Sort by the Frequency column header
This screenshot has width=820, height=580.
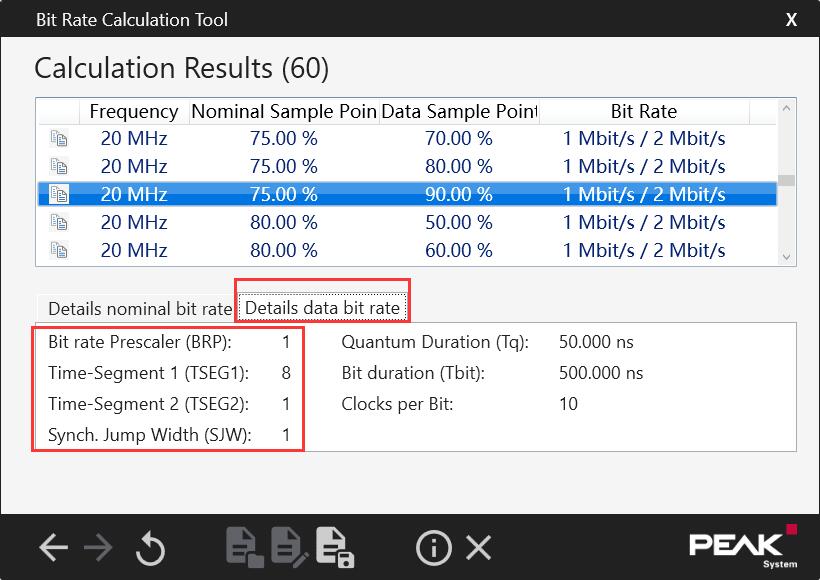(133, 111)
